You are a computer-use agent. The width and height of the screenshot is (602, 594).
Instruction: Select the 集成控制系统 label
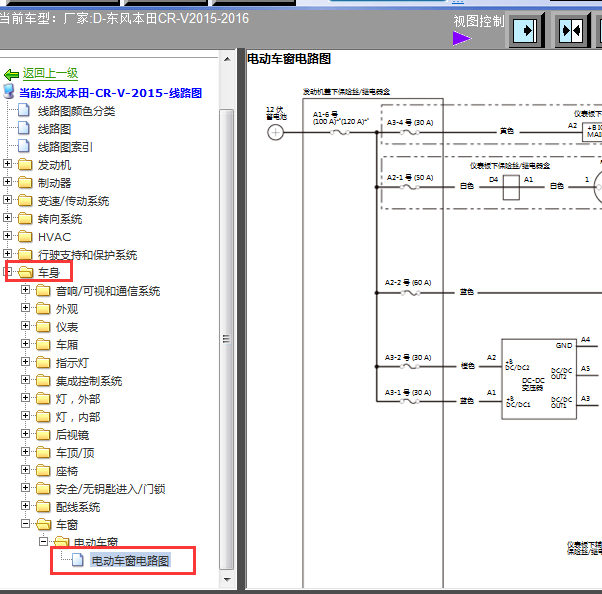[89, 381]
